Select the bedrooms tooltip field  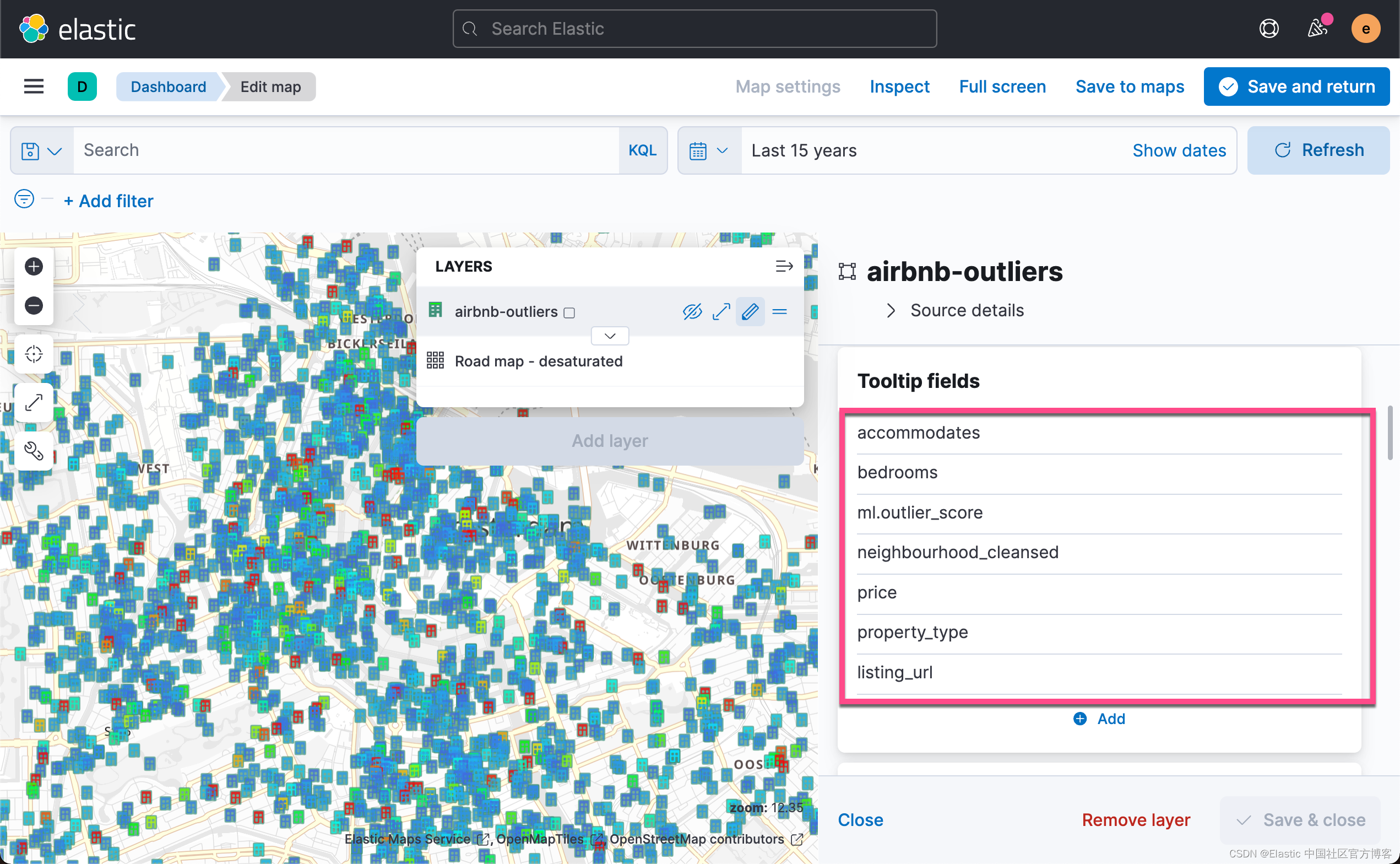tap(1099, 473)
